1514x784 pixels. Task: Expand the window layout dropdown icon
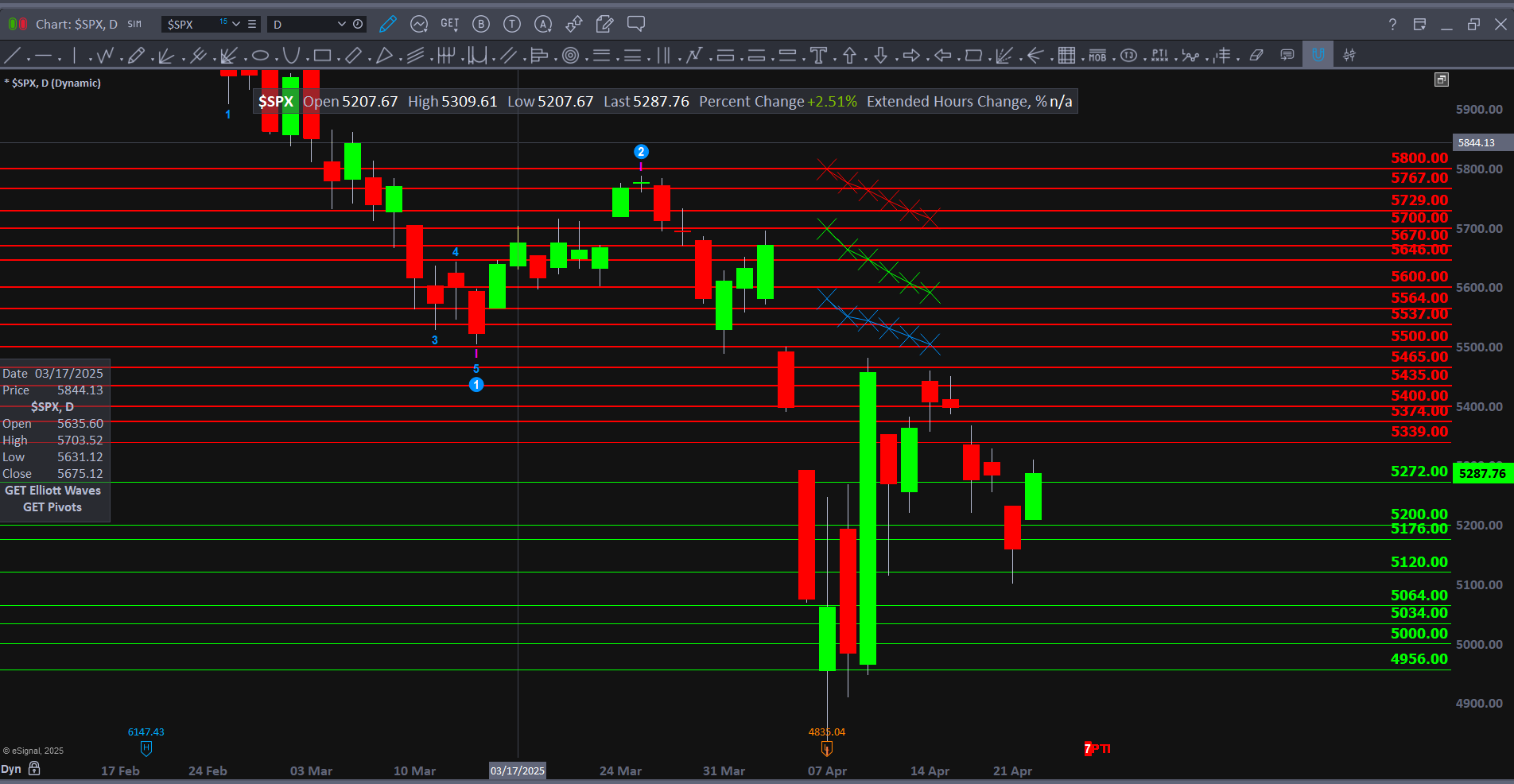pos(1419,25)
